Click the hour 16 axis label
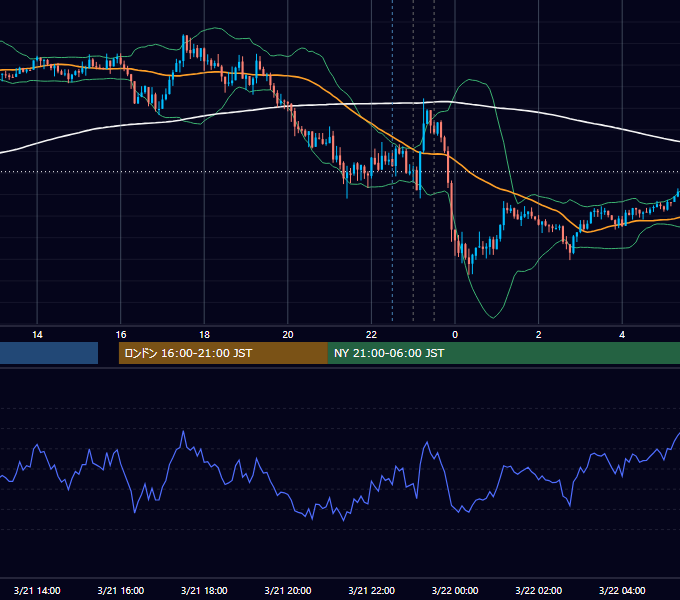Image resolution: width=680 pixels, height=600 pixels. pyautogui.click(x=121, y=335)
